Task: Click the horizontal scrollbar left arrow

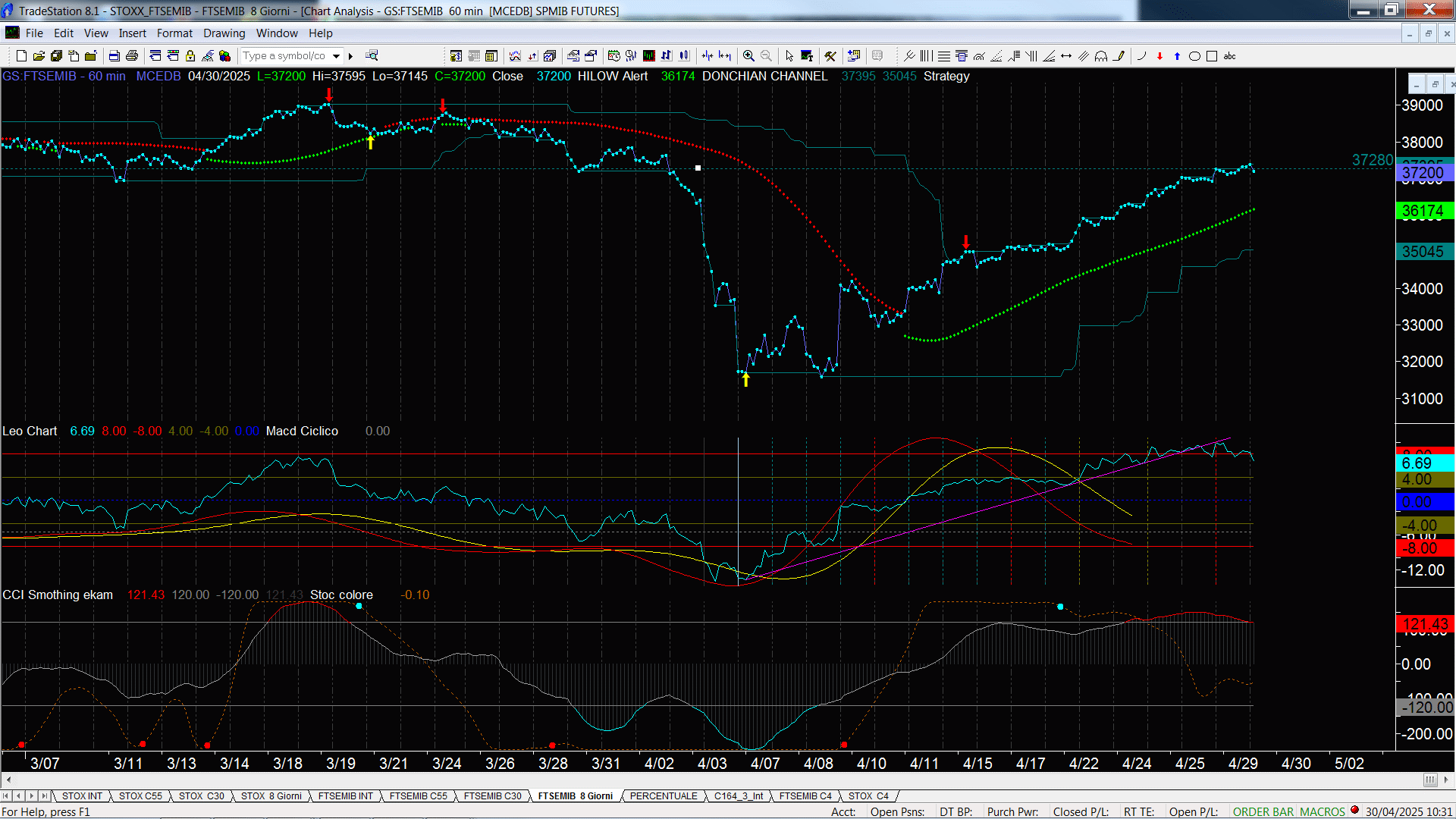Action: (8, 780)
